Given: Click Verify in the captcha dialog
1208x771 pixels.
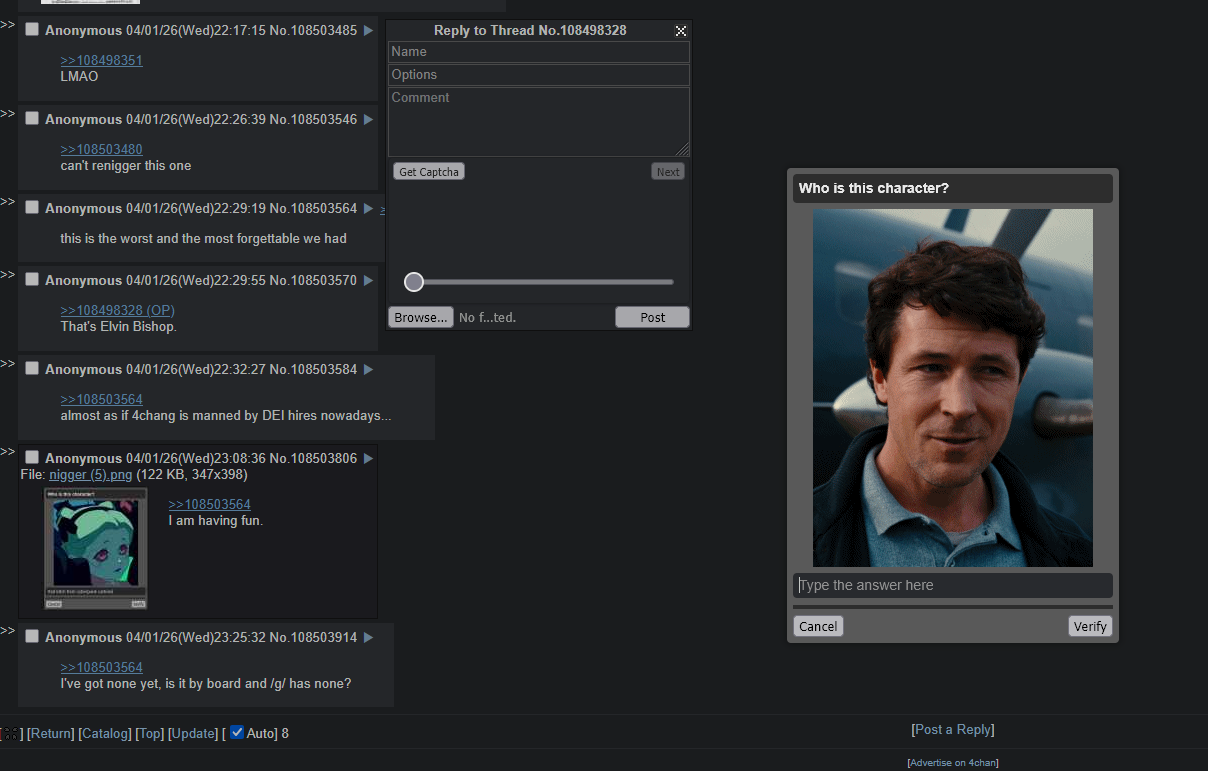Looking at the screenshot, I should pyautogui.click(x=1090, y=626).
